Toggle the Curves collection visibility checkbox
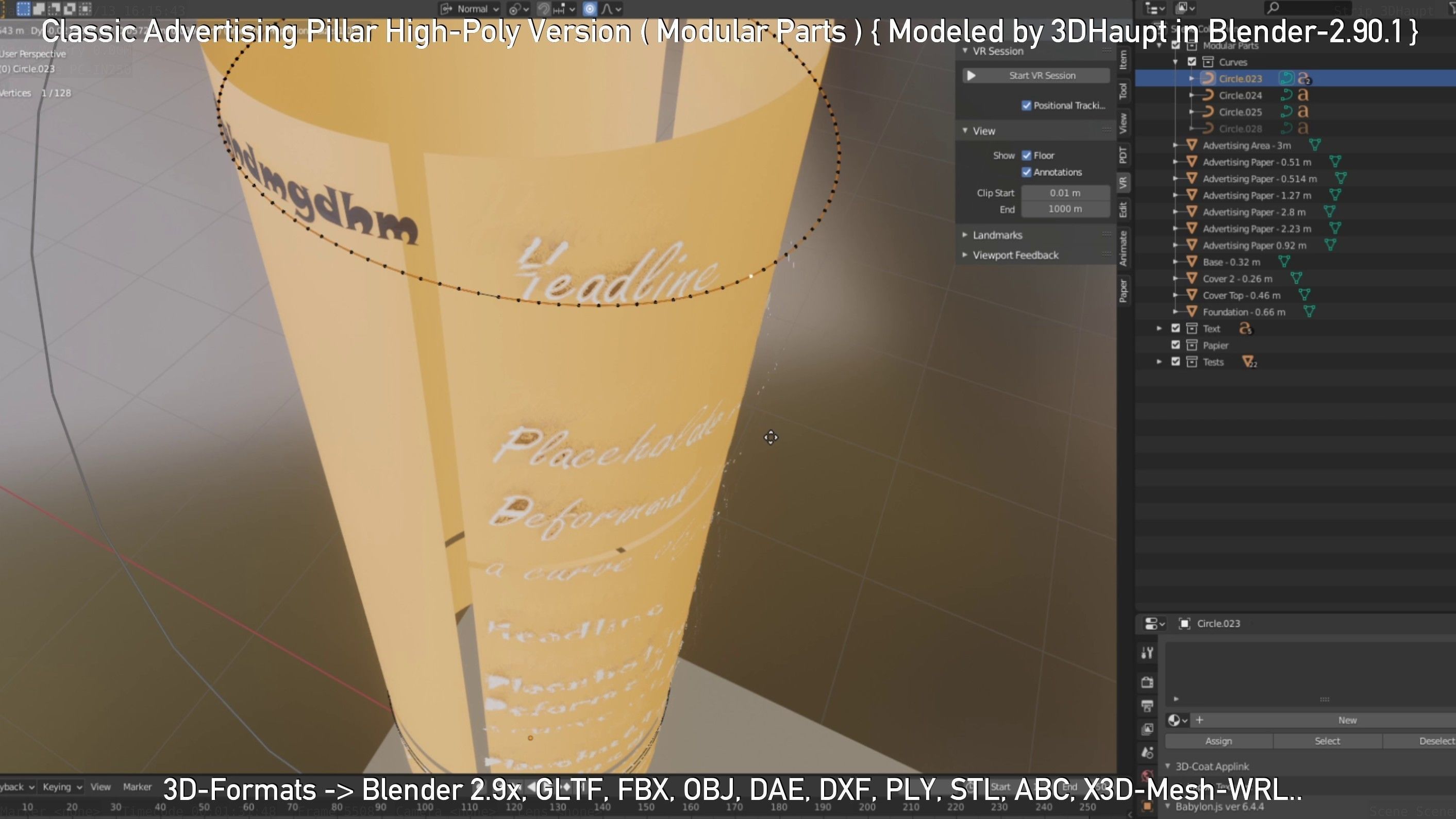The image size is (1456, 819). 1192,62
